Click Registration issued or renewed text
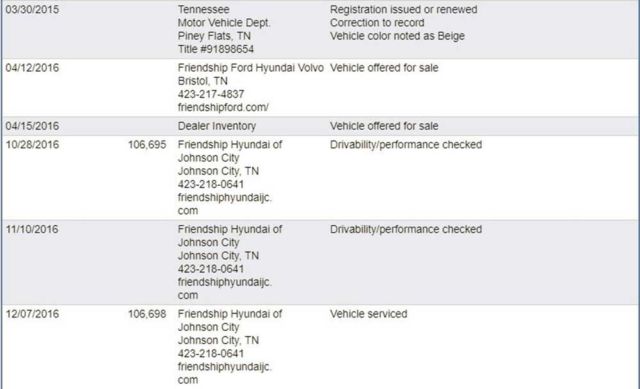640x389 pixels. [403, 9]
